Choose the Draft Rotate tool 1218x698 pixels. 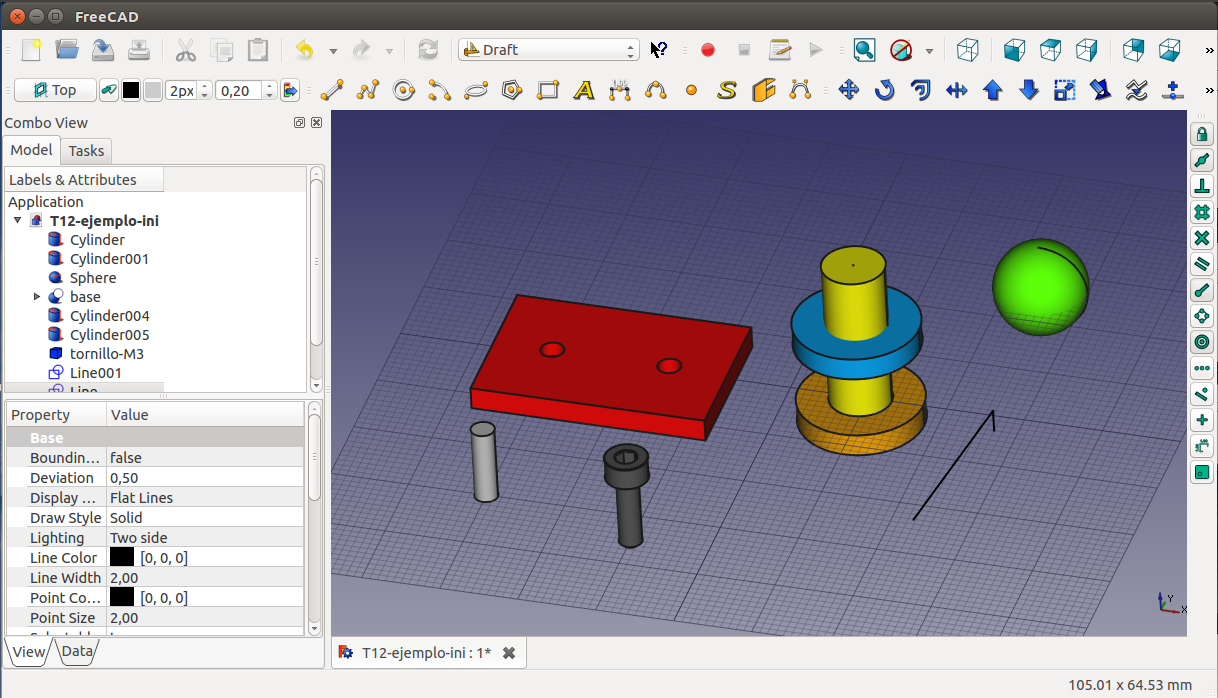(x=885, y=91)
